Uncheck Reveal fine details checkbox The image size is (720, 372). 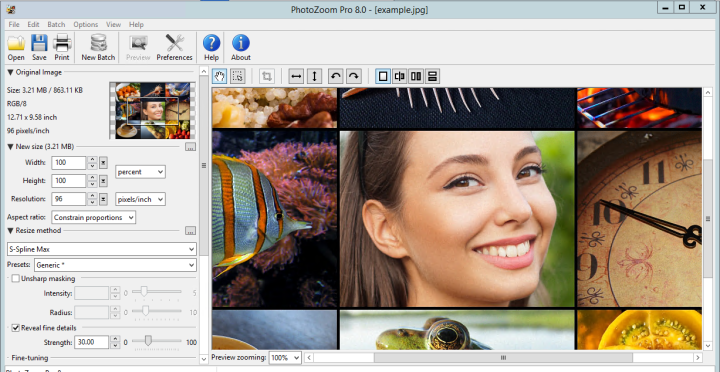[16, 328]
